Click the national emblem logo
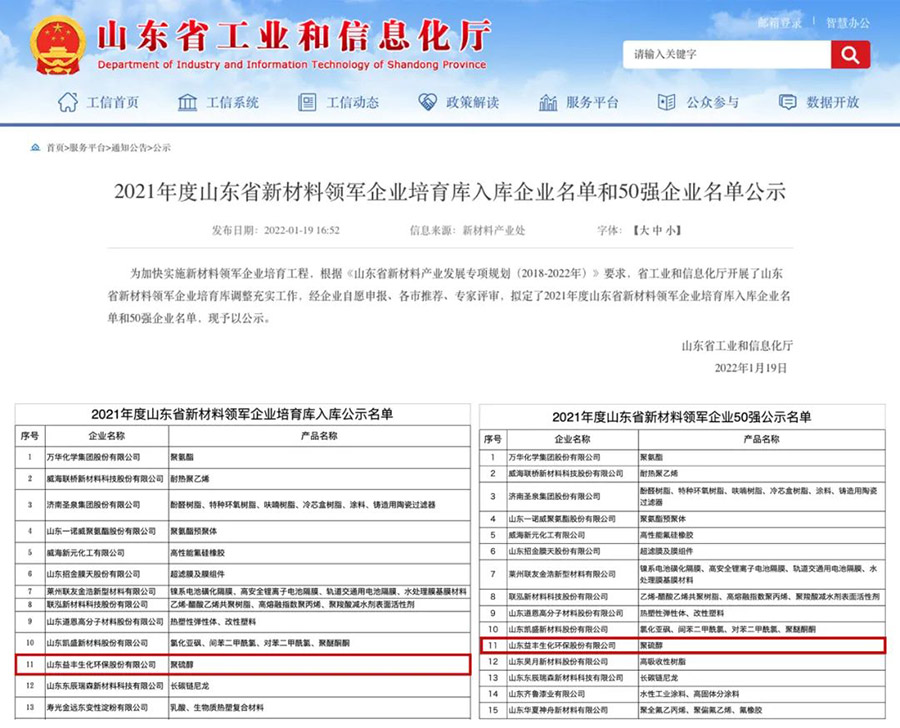Image resolution: width=900 pixels, height=728 pixels. 57,46
